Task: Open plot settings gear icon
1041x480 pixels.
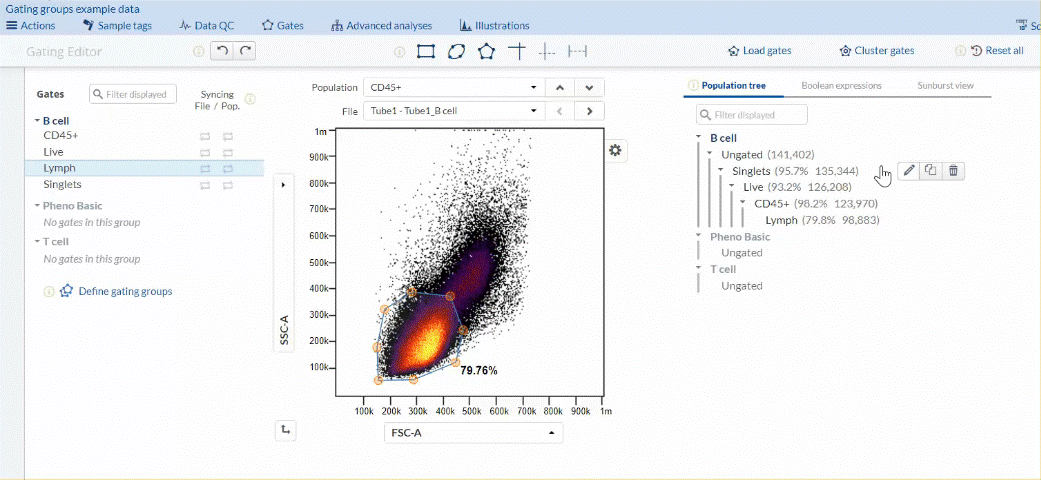Action: (x=615, y=150)
